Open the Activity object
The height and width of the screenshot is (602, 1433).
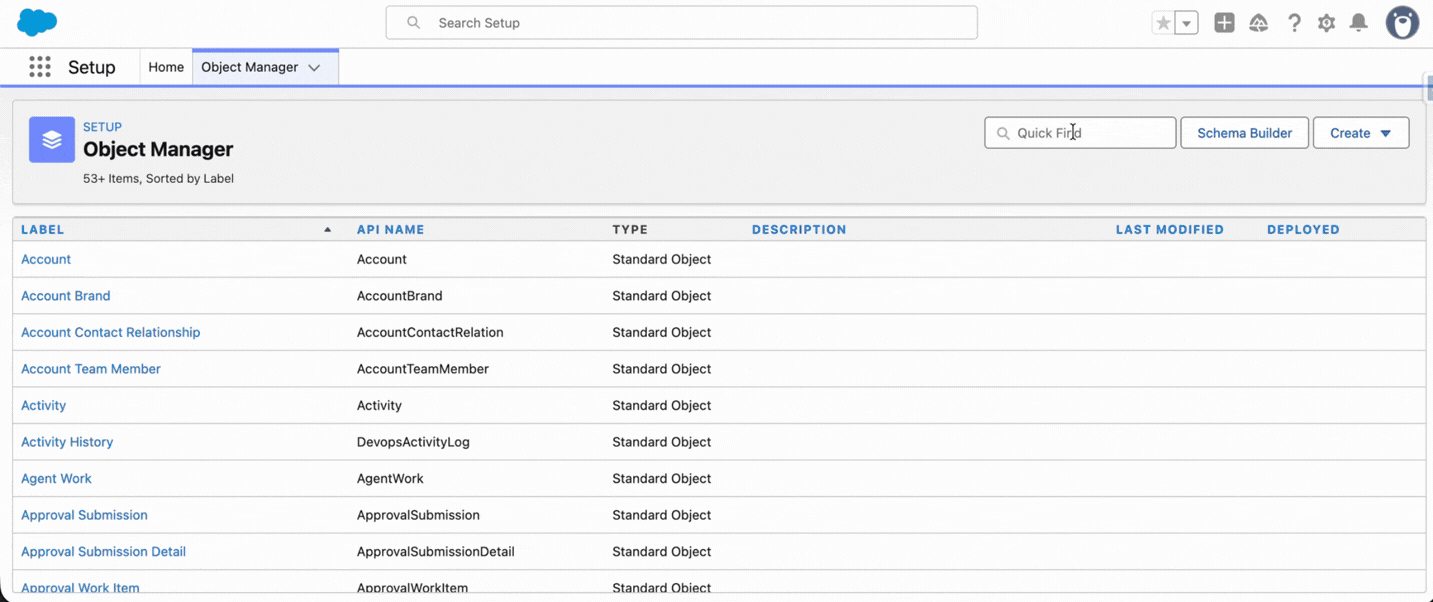click(x=44, y=405)
